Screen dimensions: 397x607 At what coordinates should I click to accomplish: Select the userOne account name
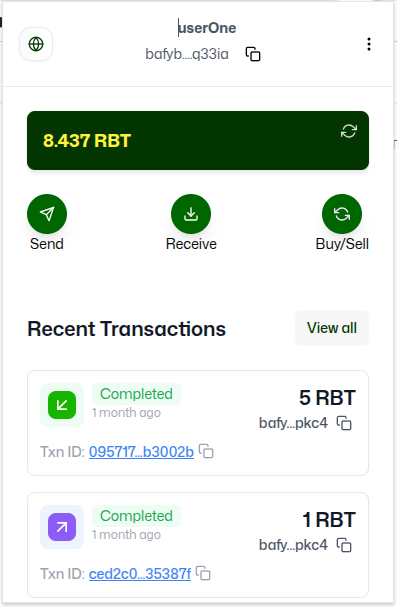[x=207, y=28]
